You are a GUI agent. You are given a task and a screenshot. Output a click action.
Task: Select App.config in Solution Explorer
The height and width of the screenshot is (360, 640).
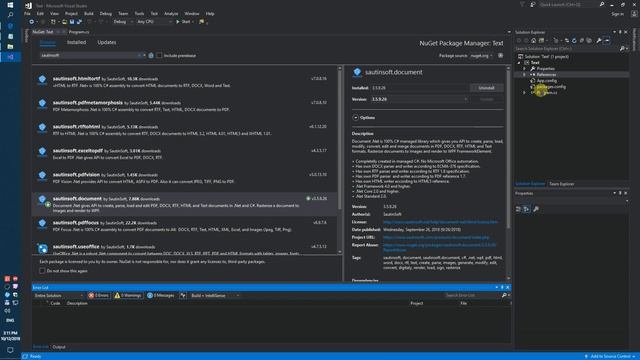point(547,81)
